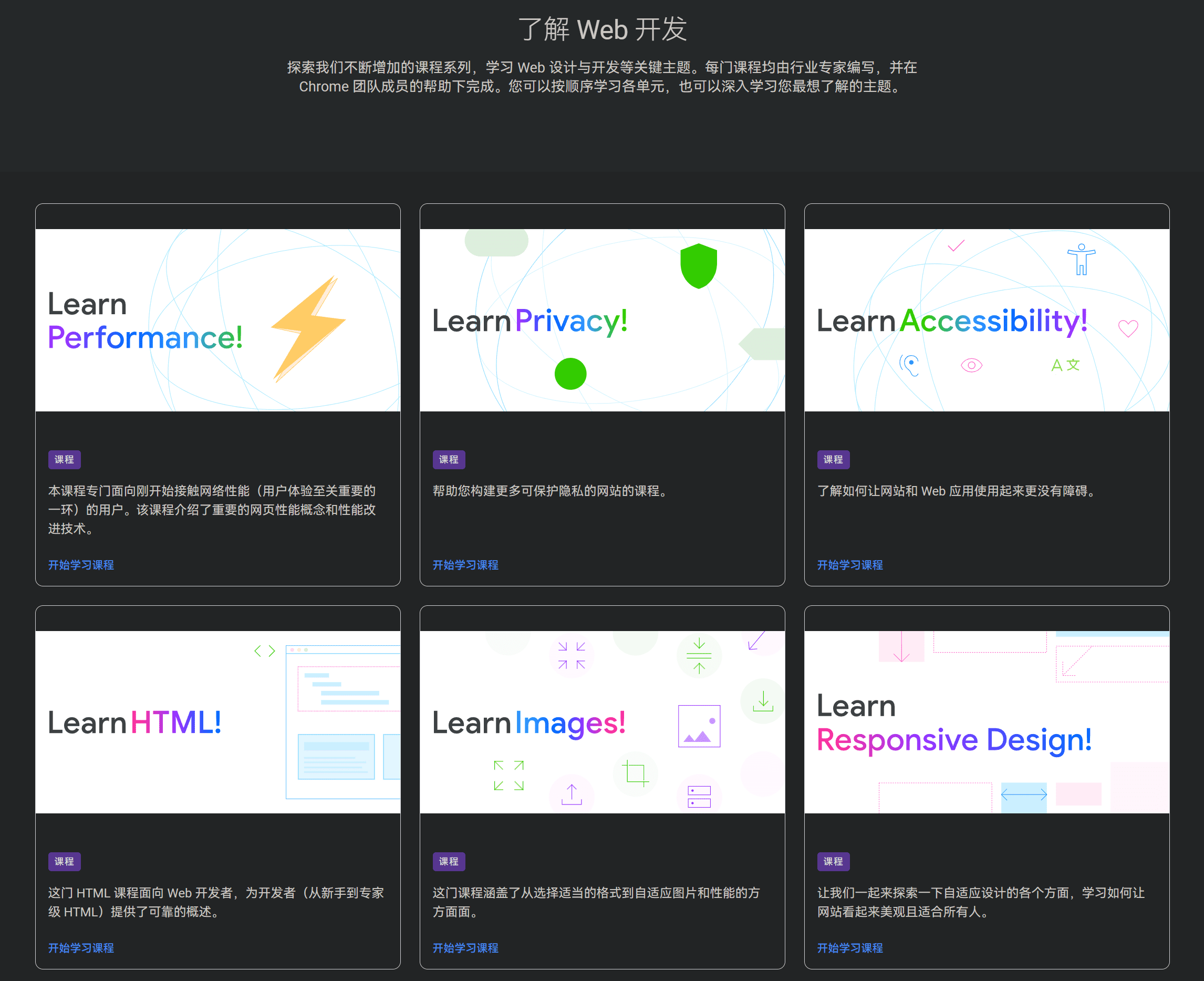
Task: Click the 课程 badge on the Learn Responsive Design card
Action: tap(833, 861)
